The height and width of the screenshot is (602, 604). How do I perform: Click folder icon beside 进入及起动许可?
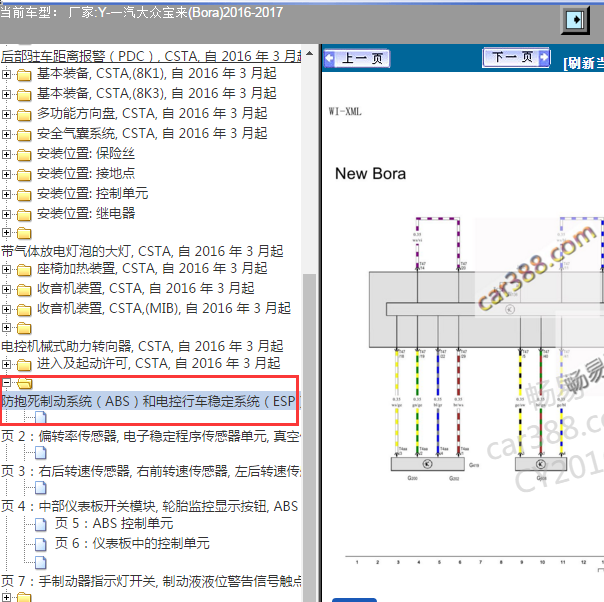(24, 364)
